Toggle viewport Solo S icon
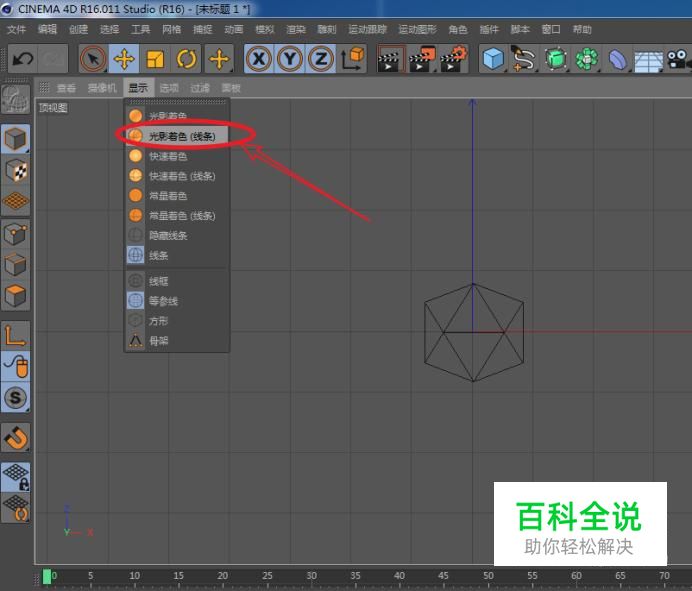This screenshot has height=591, width=692. (x=15, y=397)
